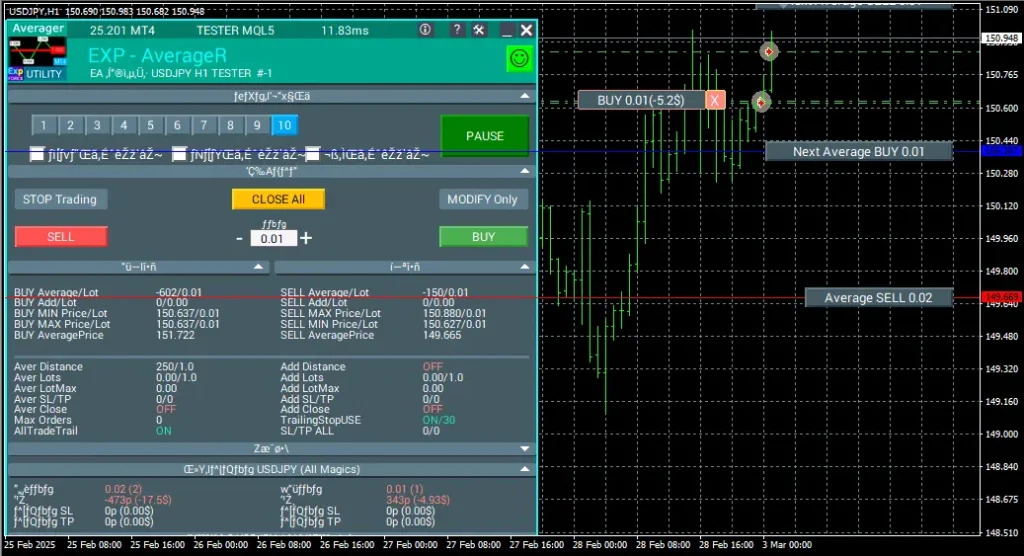Viewport: 1024px width, 556px height.
Task: Click the lot size field showing 0.01
Action: [273, 239]
